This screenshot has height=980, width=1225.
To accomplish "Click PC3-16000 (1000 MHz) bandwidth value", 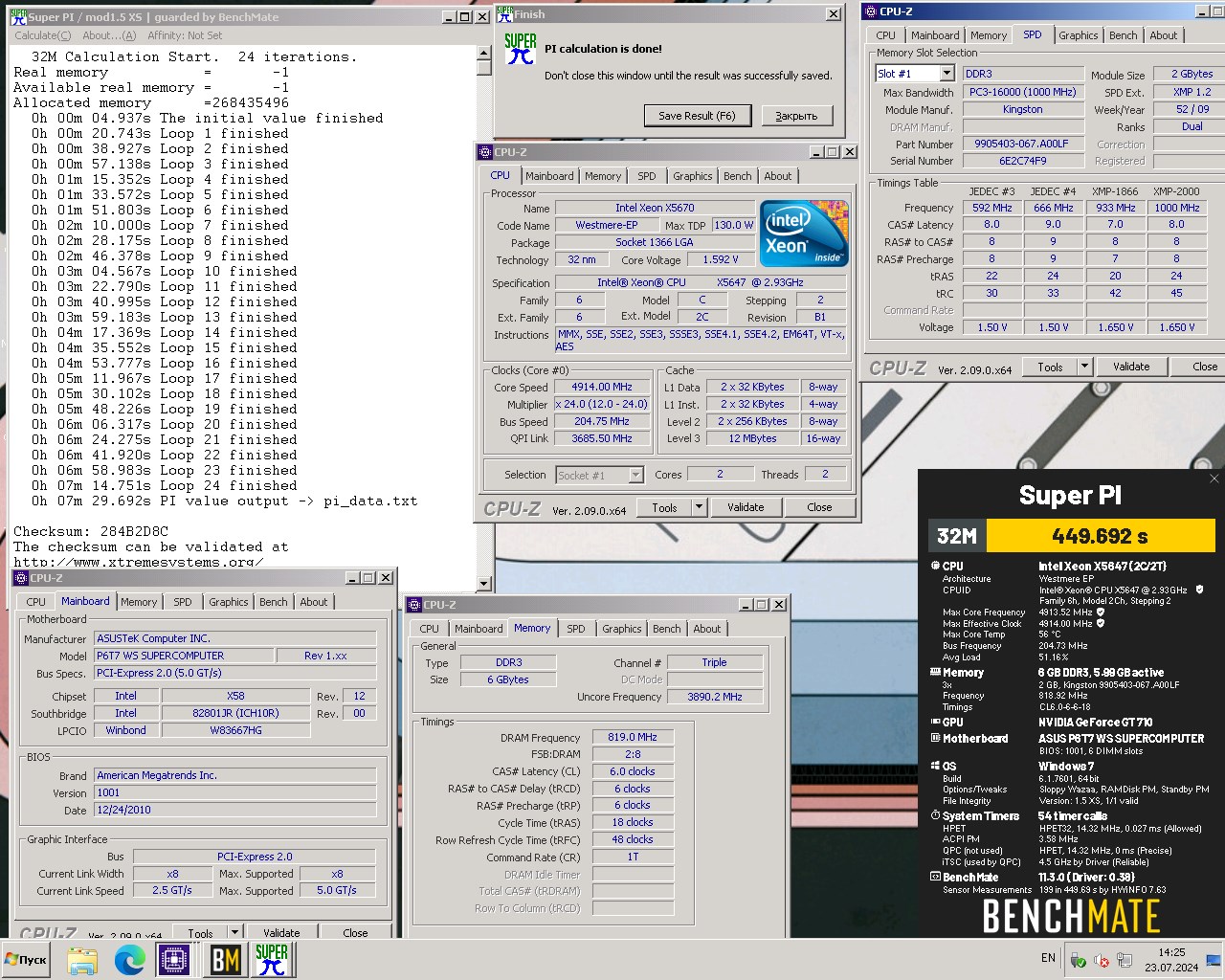I will point(1022,92).
